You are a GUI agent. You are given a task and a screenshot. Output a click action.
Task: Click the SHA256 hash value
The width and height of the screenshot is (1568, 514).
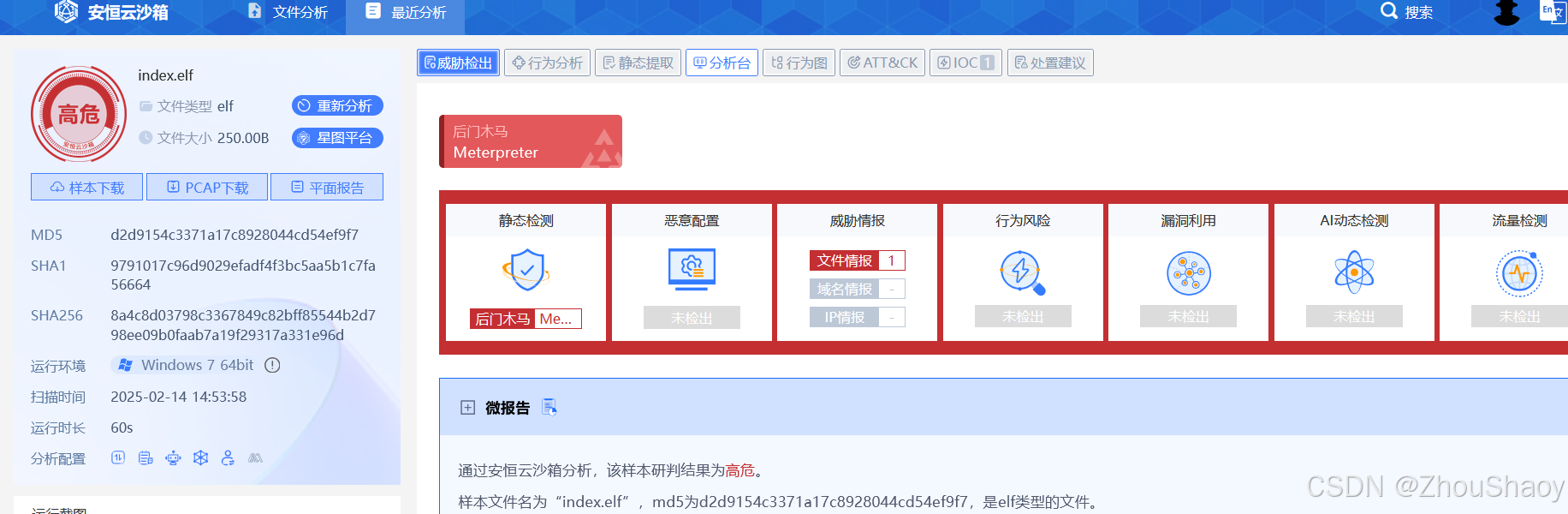coord(243,325)
